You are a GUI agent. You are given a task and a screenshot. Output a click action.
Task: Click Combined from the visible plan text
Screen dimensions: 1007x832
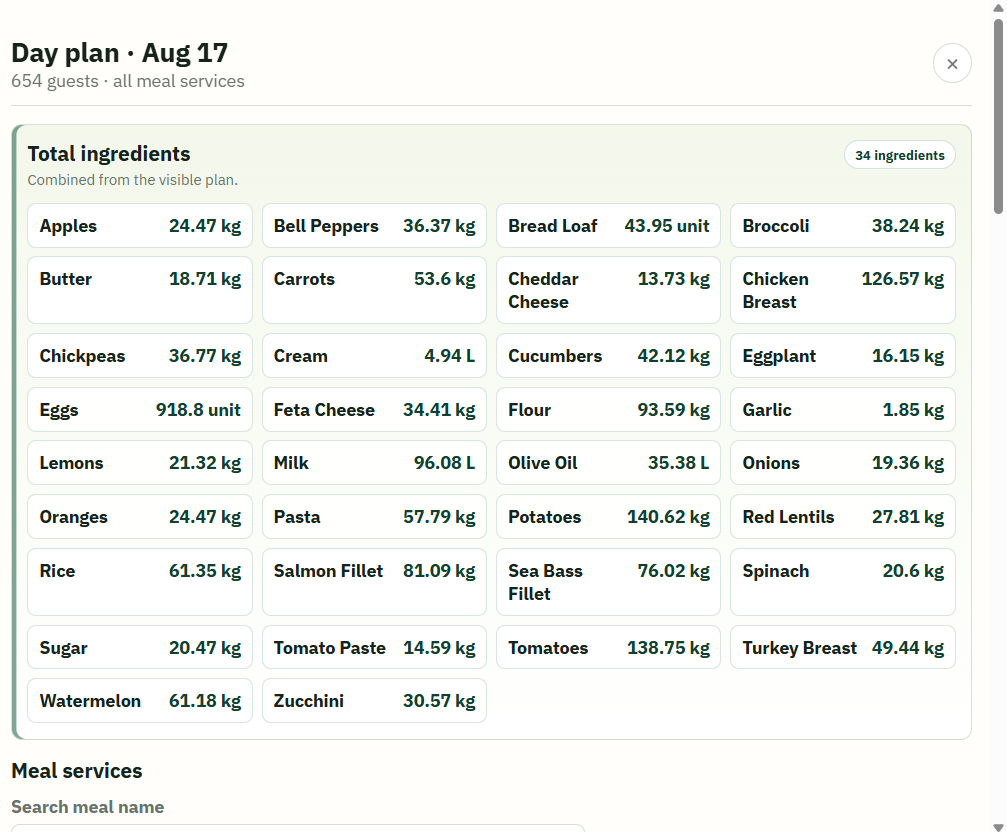(x=132, y=180)
